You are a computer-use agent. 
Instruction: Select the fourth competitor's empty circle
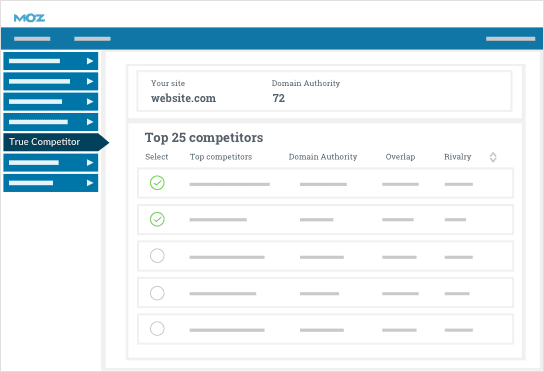coord(157,293)
